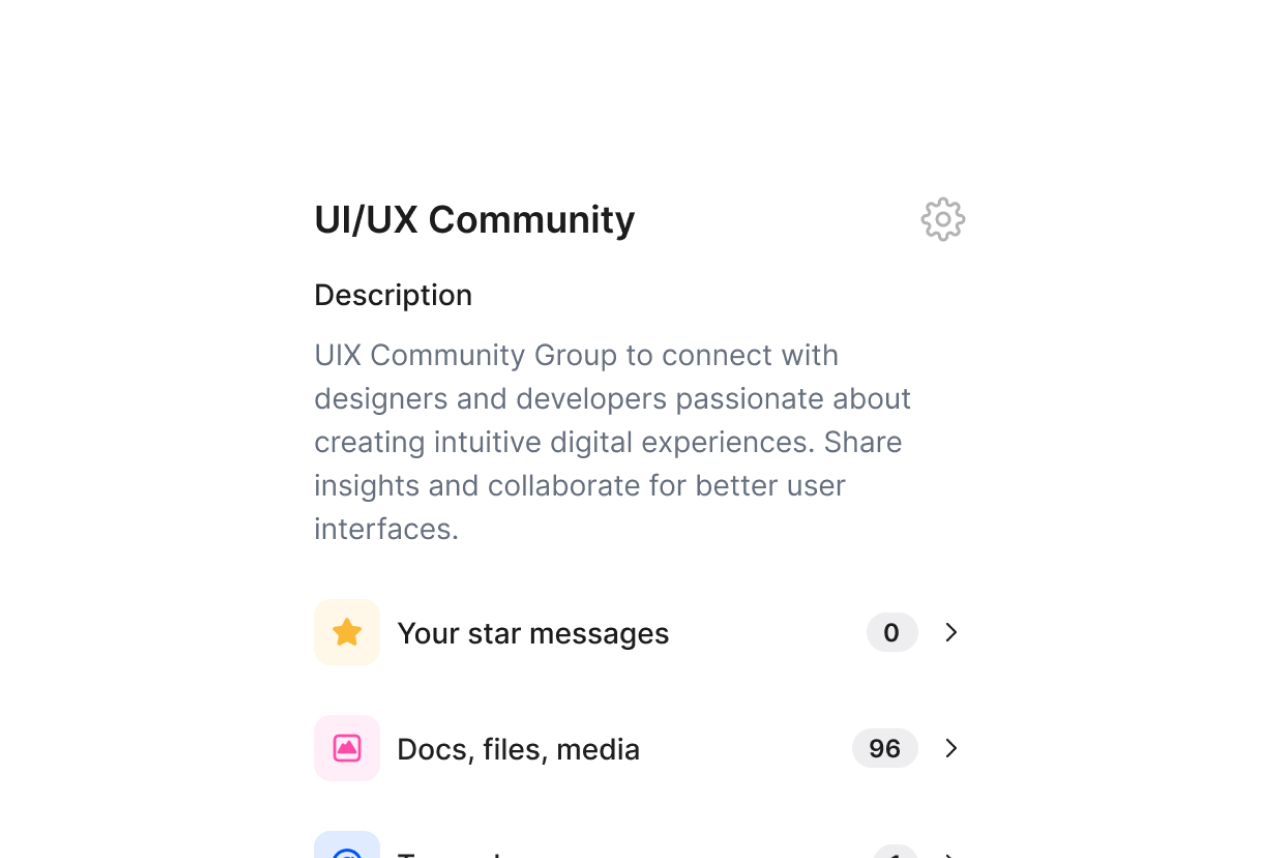Click the 96 count badge
The image size is (1280, 858).
884,748
